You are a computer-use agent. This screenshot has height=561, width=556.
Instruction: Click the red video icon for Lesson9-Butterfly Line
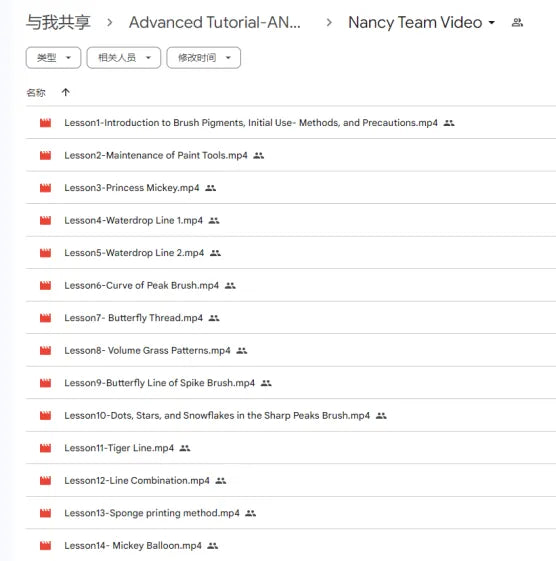tap(45, 383)
